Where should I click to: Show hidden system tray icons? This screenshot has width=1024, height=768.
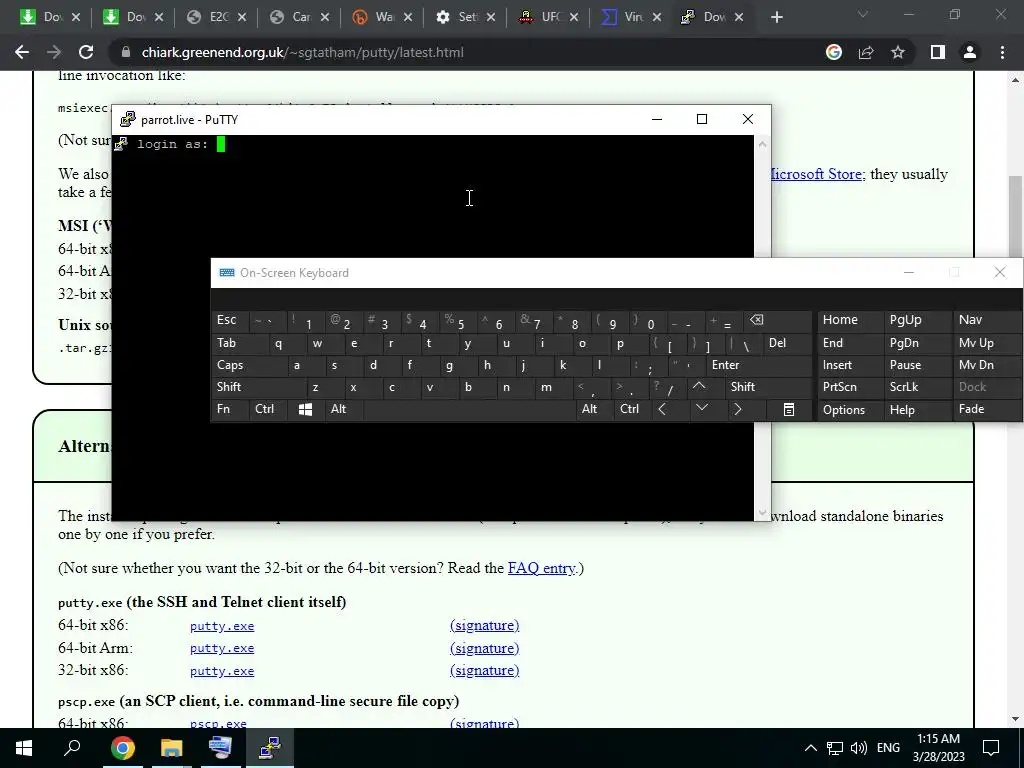810,748
